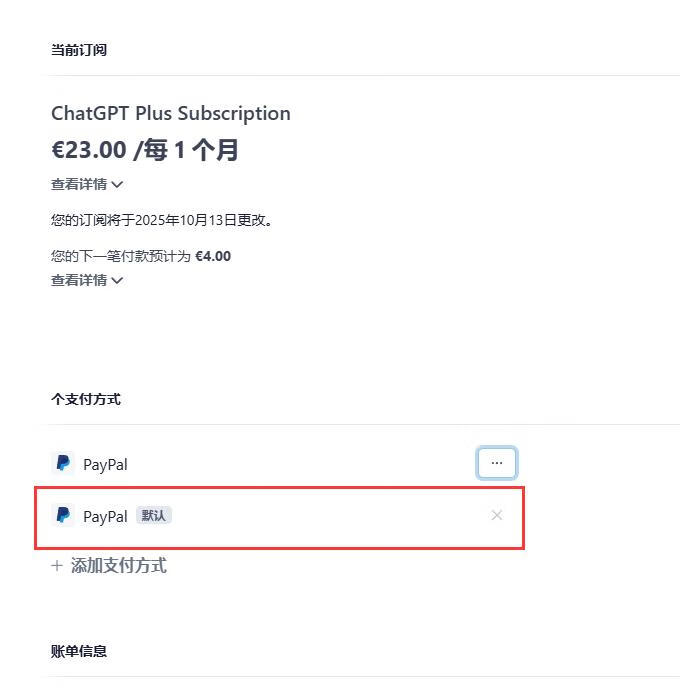680x699 pixels.
Task: Open the three-dots menu for first PayPal
Action: (497, 463)
